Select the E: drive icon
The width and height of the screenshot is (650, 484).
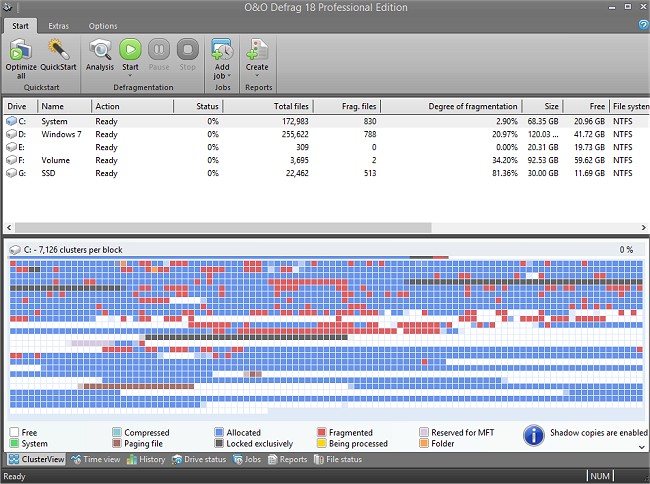tap(12, 147)
